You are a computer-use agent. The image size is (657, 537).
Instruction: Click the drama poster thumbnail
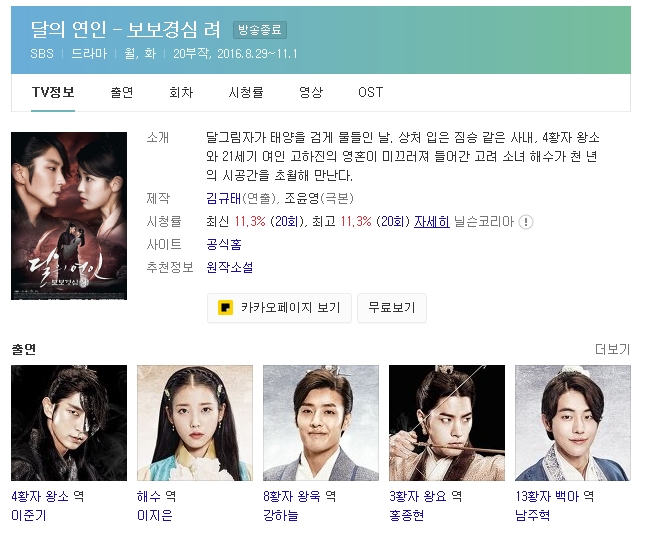point(69,216)
